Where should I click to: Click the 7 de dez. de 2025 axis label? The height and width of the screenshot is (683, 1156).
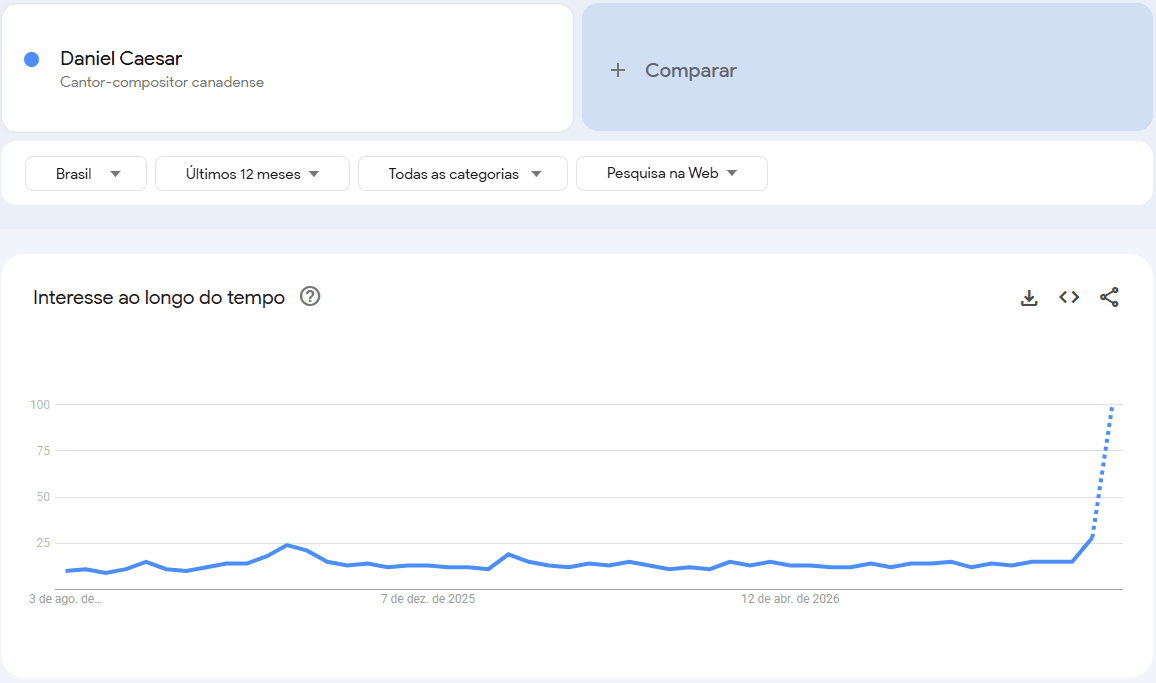tap(428, 599)
